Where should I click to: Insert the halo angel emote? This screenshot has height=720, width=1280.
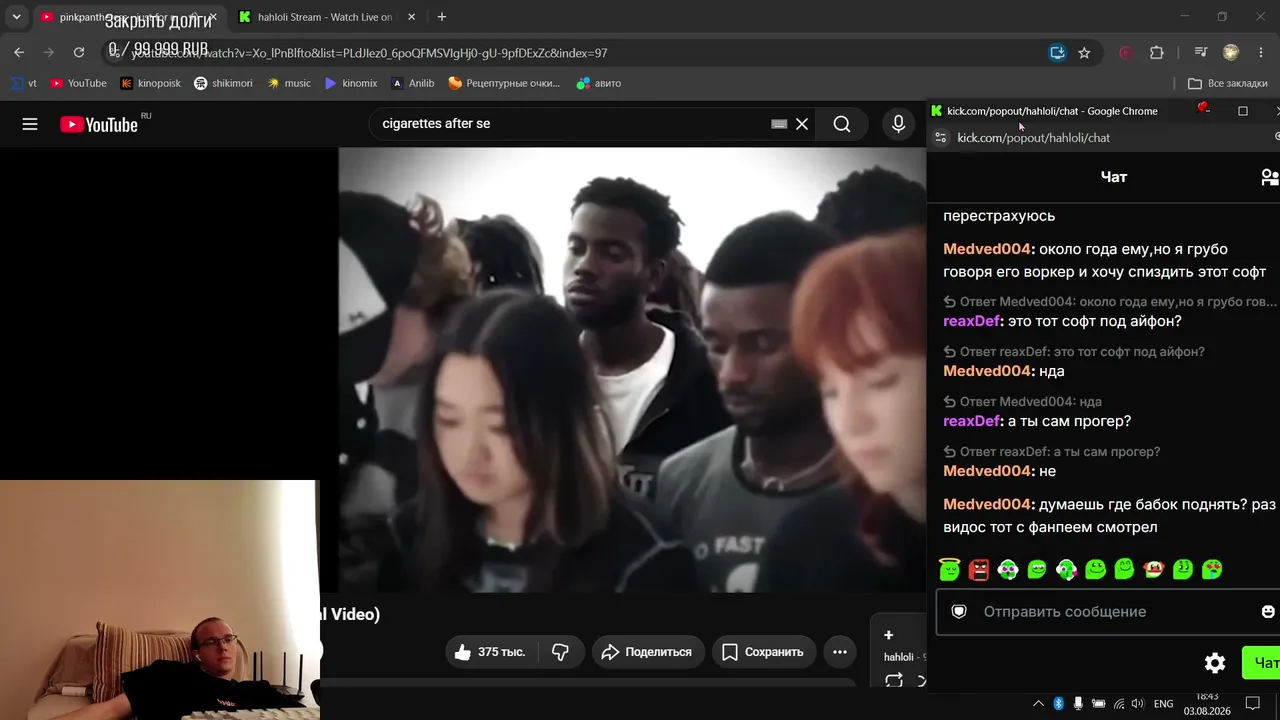point(950,569)
